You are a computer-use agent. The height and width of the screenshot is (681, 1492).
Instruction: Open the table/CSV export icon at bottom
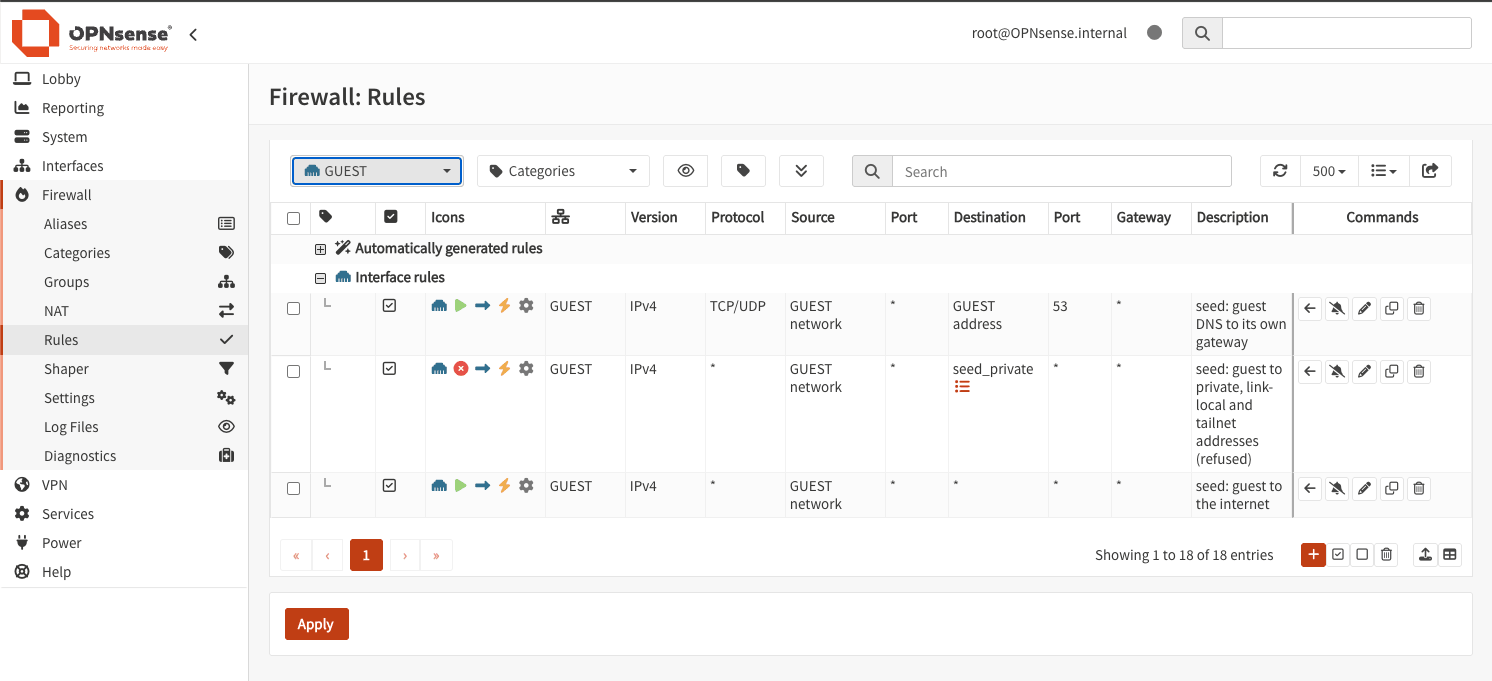pyautogui.click(x=1450, y=555)
